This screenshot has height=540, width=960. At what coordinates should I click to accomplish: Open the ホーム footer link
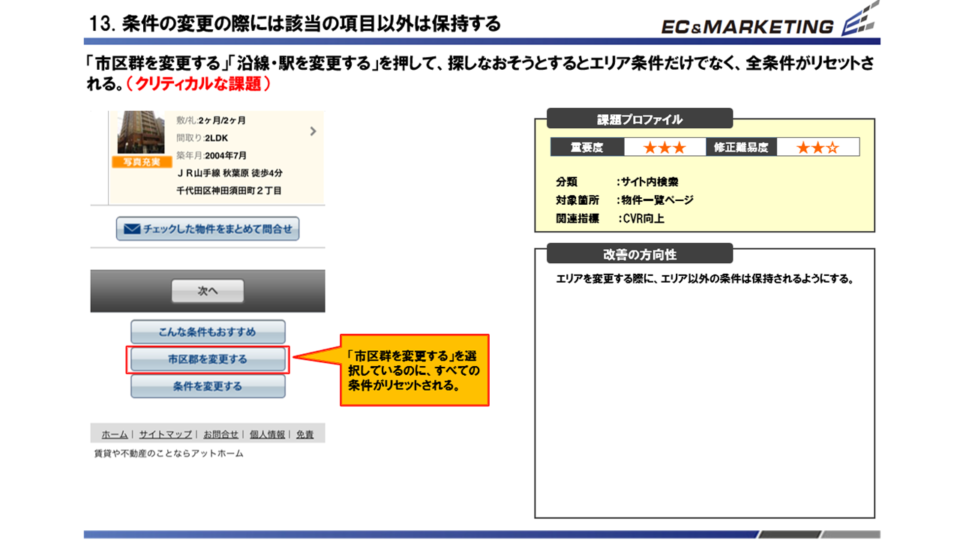114,434
